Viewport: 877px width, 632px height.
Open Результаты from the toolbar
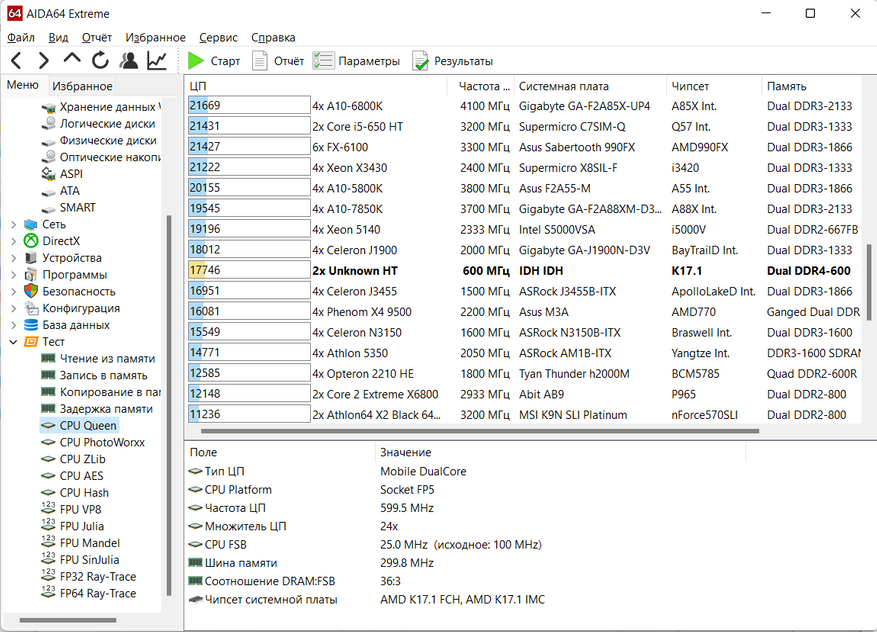[x=452, y=61]
